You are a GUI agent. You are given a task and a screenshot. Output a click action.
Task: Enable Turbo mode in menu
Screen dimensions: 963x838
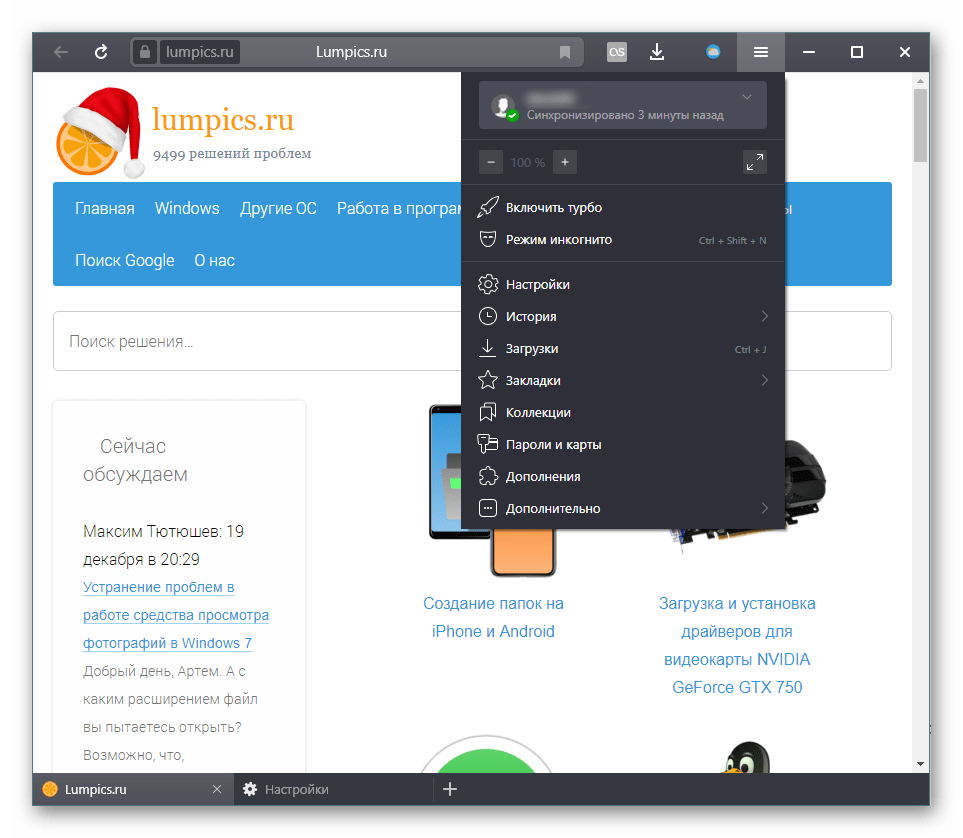553,208
